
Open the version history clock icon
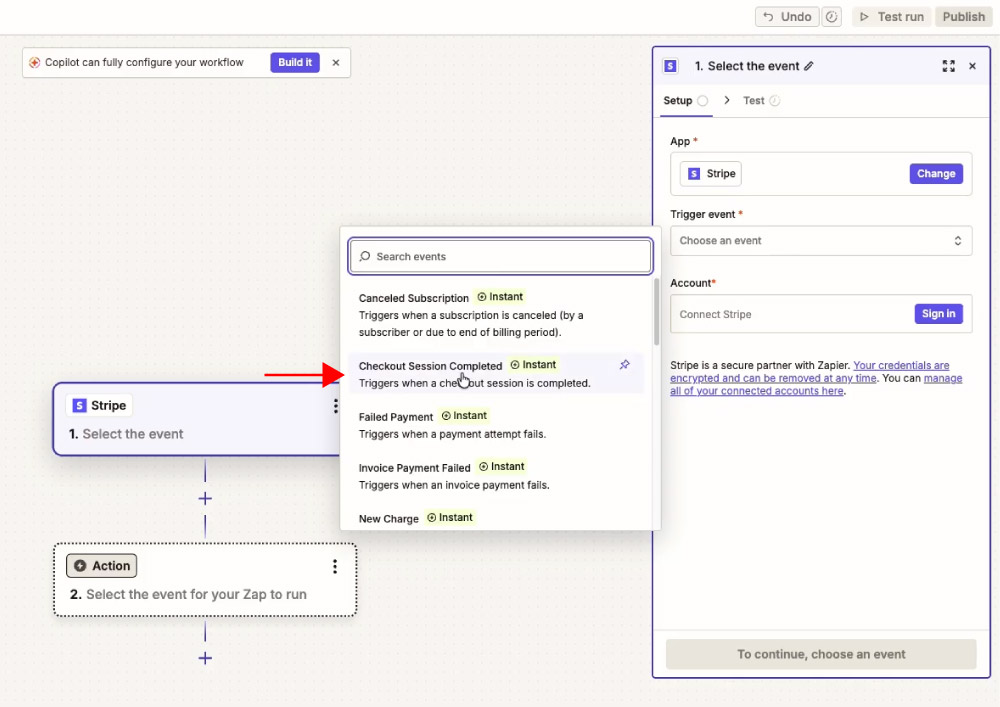(x=832, y=17)
